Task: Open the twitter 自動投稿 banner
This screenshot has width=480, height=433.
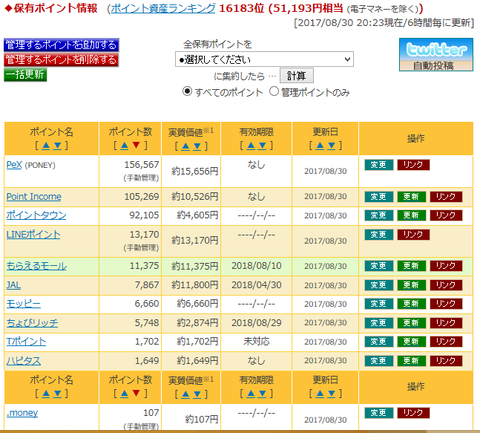Action: click(436, 55)
